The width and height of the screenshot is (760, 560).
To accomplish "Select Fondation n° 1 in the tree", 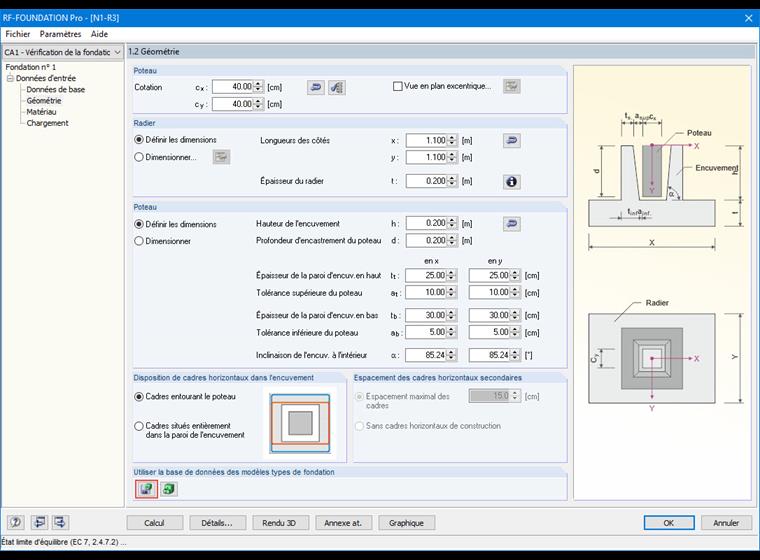I will (x=31, y=67).
